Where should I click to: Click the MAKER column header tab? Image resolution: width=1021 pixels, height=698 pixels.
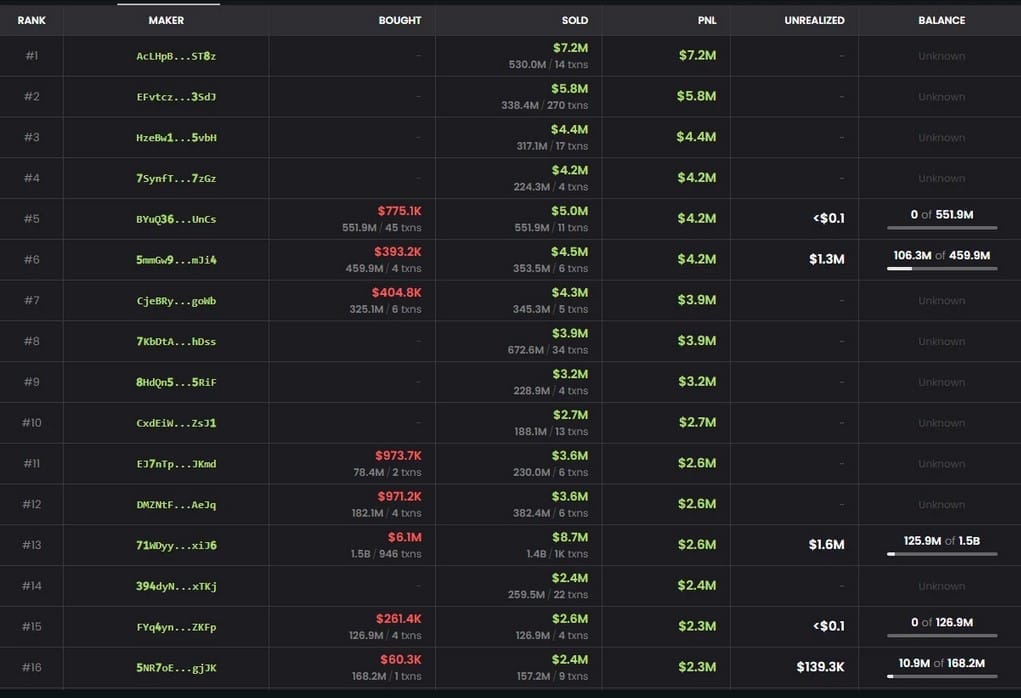(x=166, y=20)
